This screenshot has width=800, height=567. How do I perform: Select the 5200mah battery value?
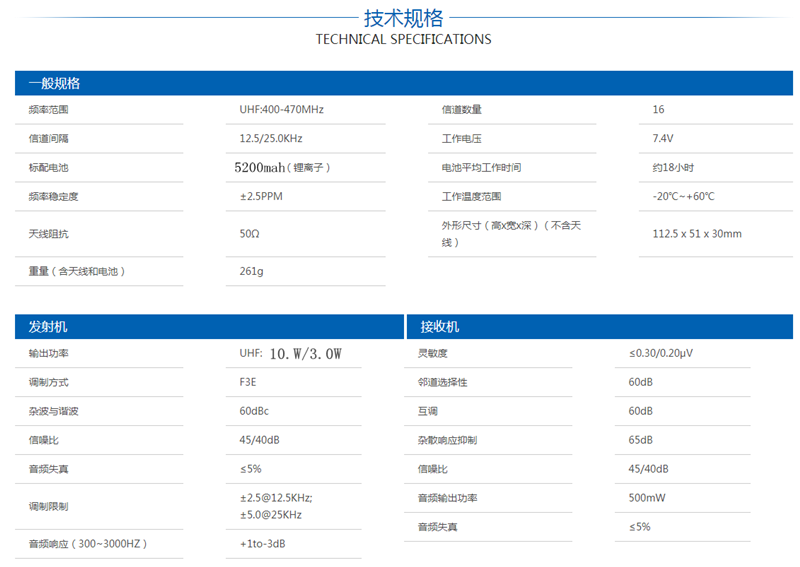point(282,167)
